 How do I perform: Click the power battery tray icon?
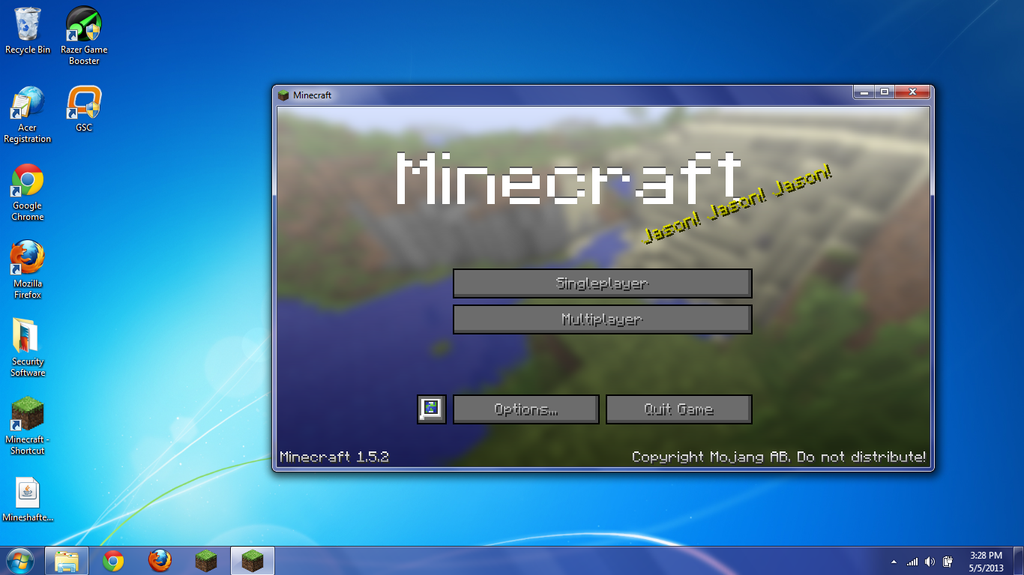pyautogui.click(x=948, y=562)
